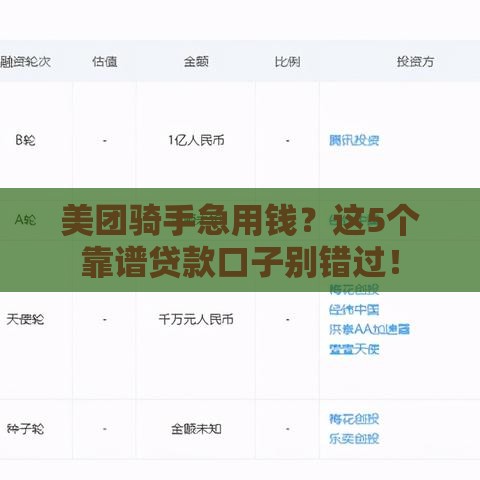Open the 腾讯投资 investor link
The height and width of the screenshot is (480, 480).
pos(354,140)
